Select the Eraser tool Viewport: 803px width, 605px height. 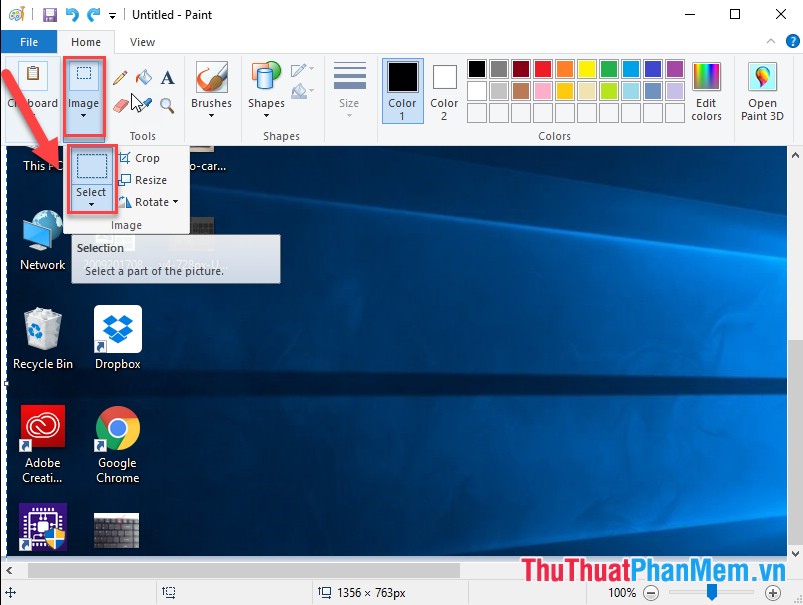[120, 104]
